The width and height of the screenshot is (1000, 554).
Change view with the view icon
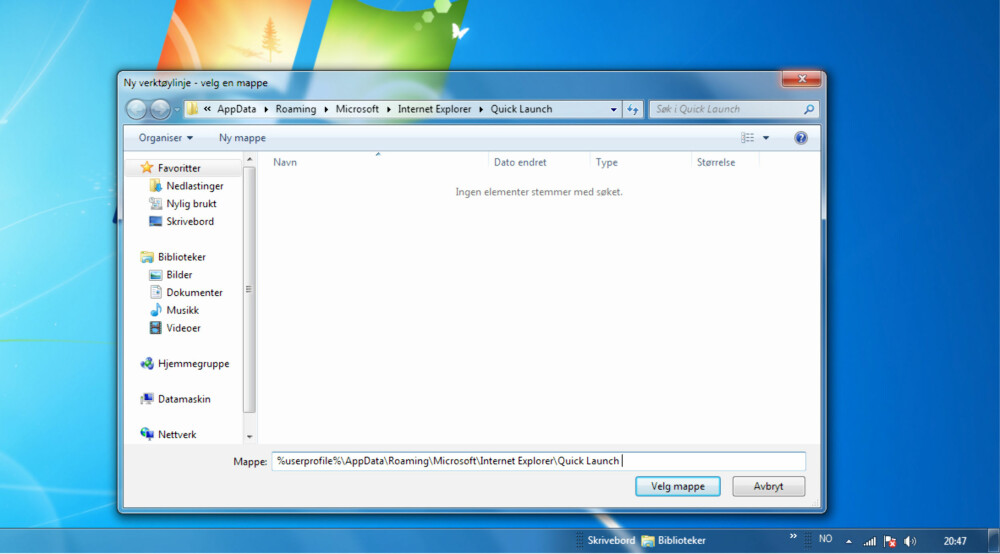[747, 138]
